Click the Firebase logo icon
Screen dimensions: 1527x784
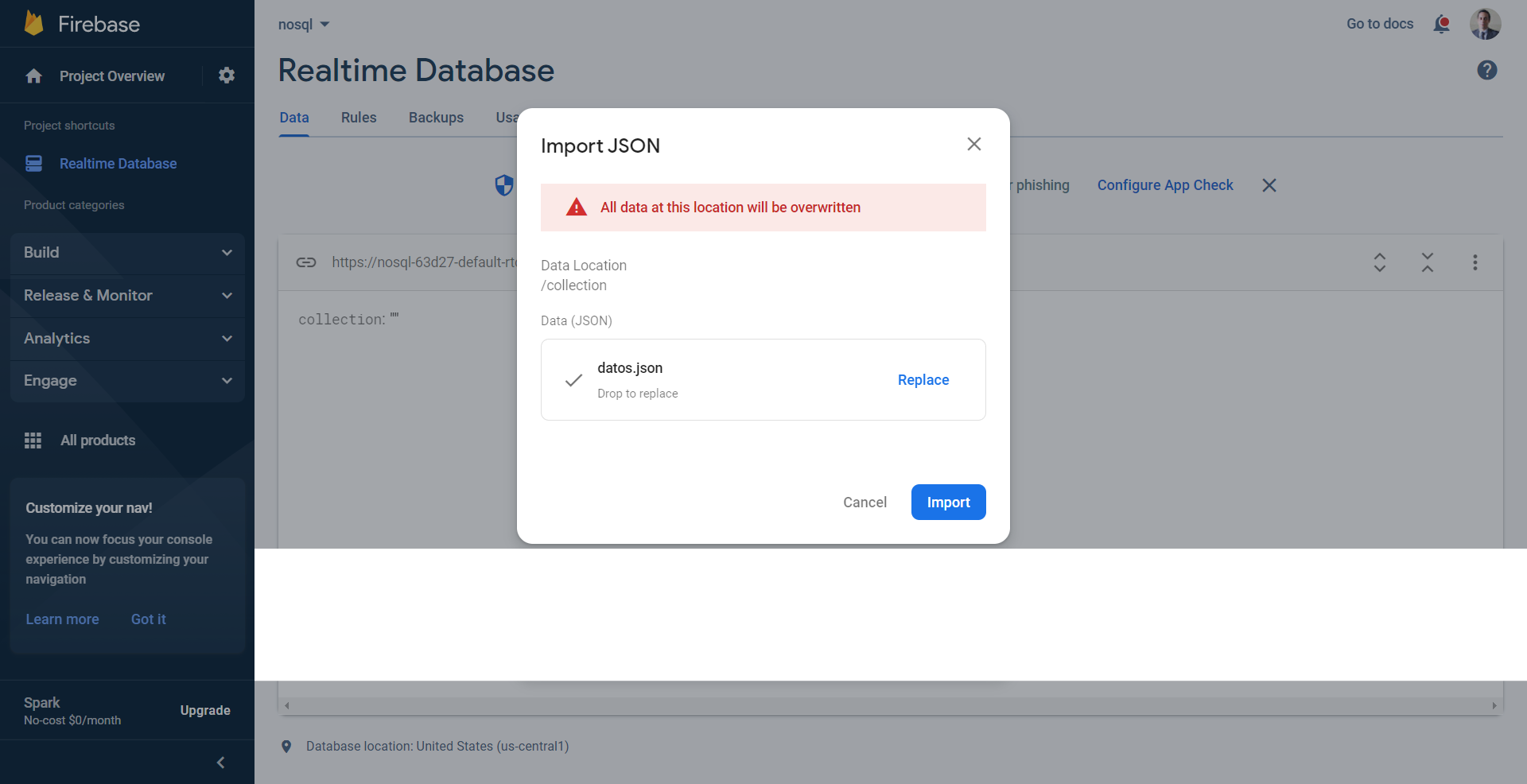[x=33, y=24]
